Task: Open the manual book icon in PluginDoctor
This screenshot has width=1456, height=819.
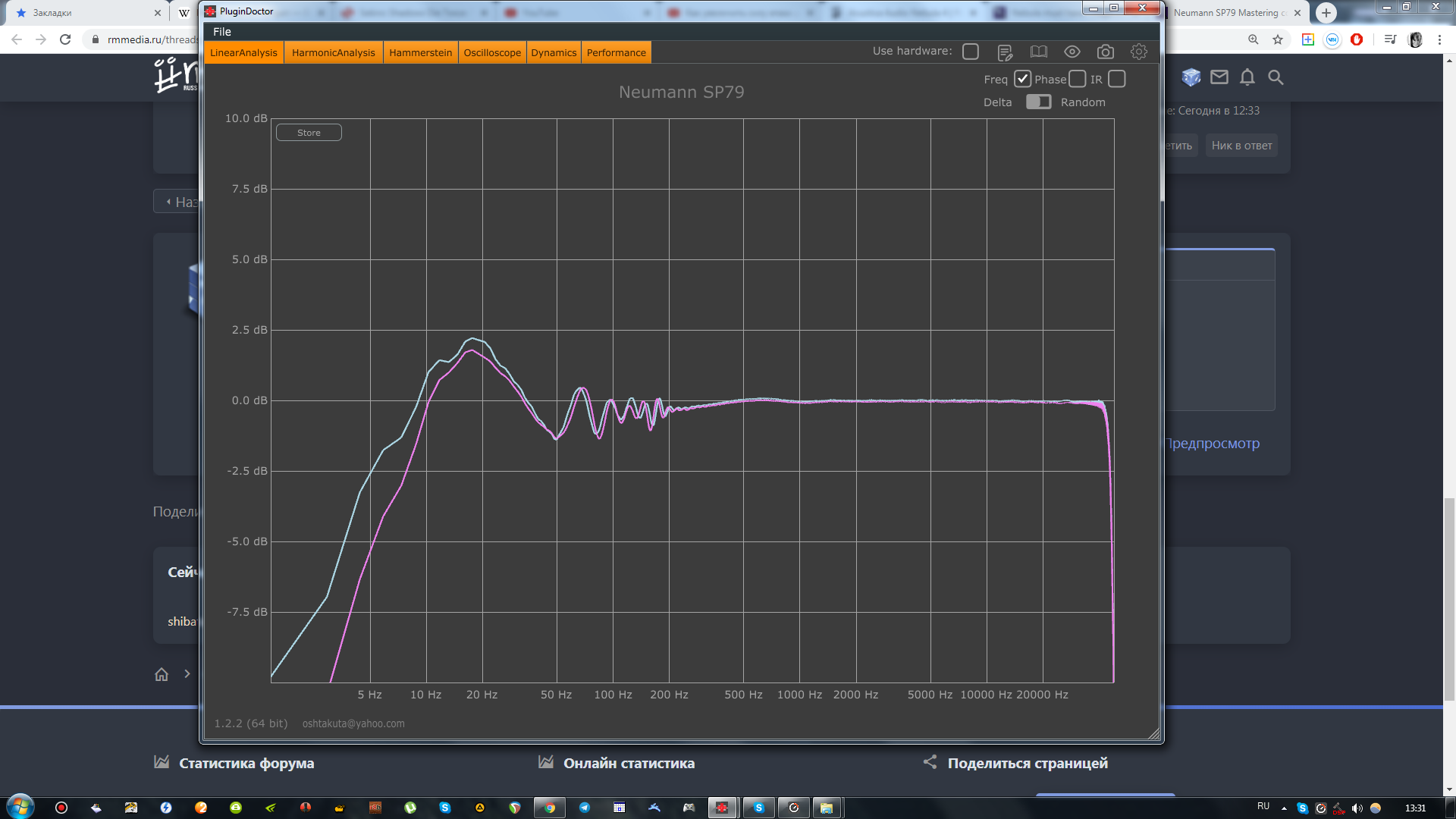Action: (x=1039, y=52)
